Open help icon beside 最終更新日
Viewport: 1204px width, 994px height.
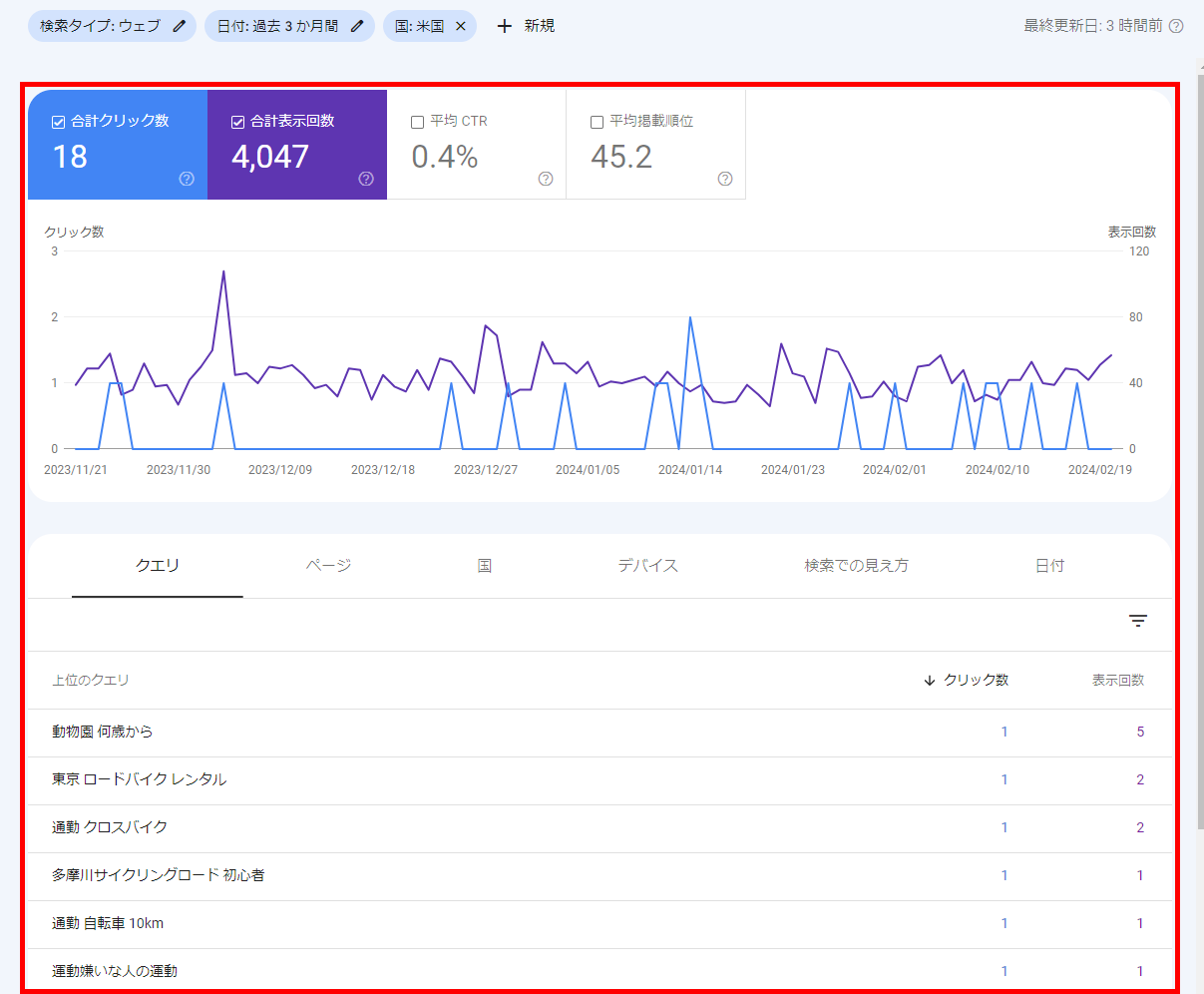point(1176,26)
